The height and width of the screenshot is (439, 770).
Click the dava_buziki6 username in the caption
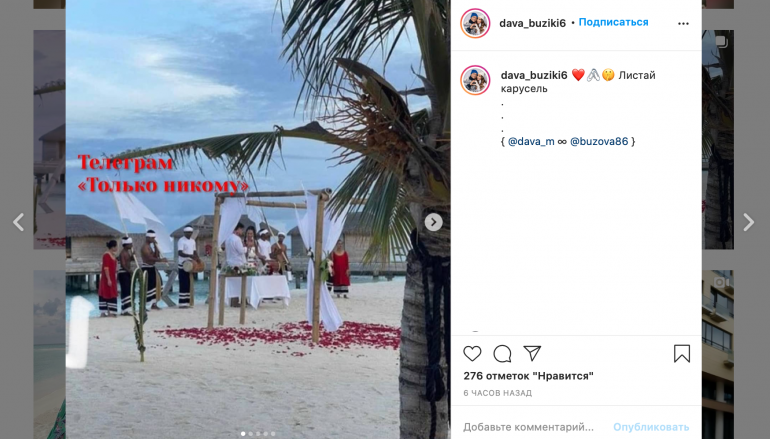[x=534, y=75]
